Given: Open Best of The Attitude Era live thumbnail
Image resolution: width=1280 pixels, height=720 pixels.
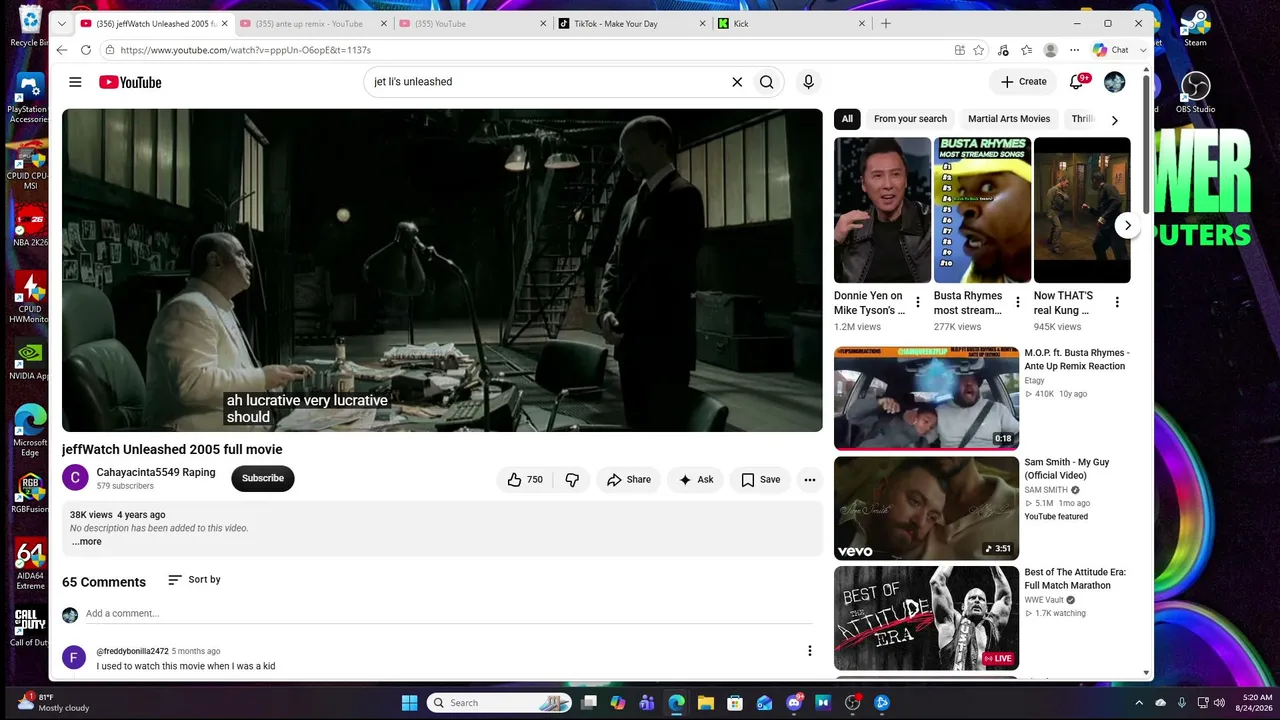Looking at the screenshot, I should click(x=926, y=618).
